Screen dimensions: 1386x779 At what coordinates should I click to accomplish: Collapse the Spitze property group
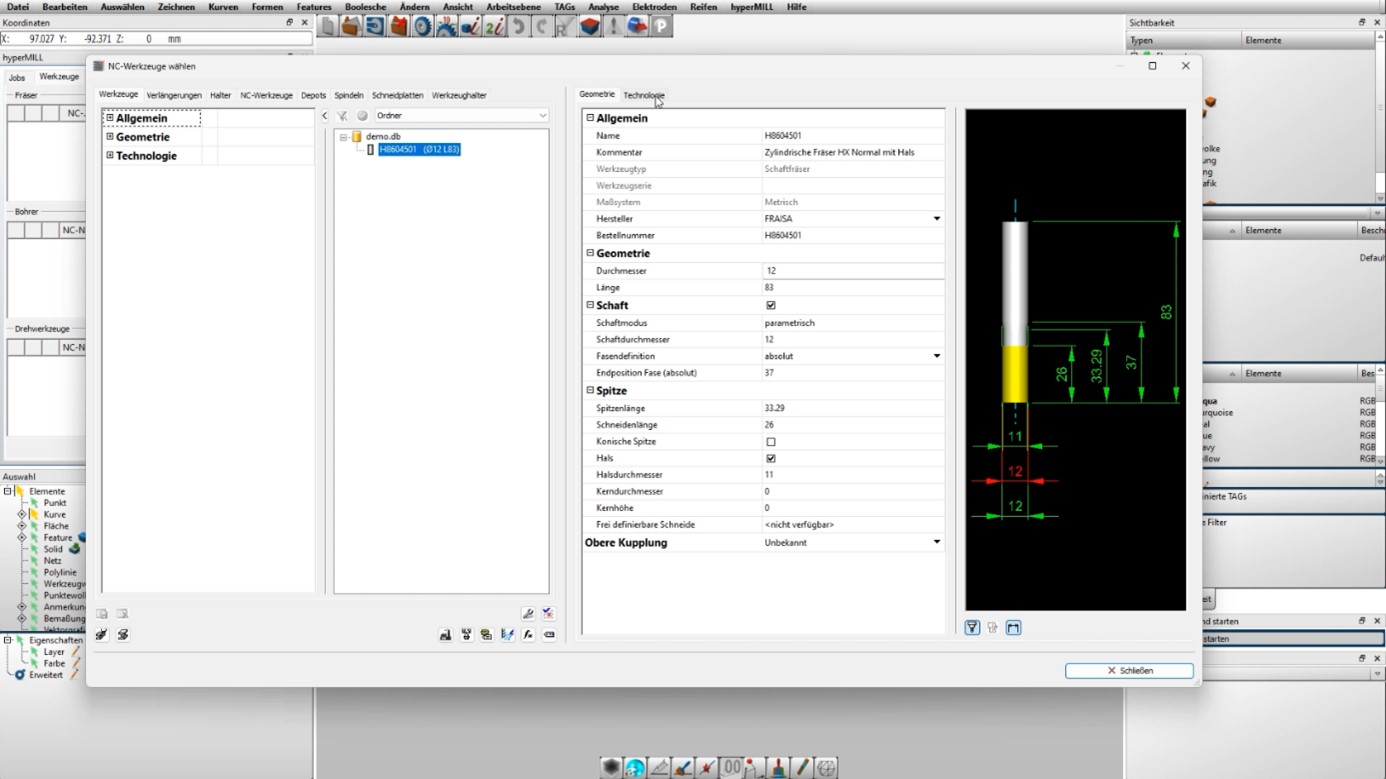pyautogui.click(x=590, y=391)
